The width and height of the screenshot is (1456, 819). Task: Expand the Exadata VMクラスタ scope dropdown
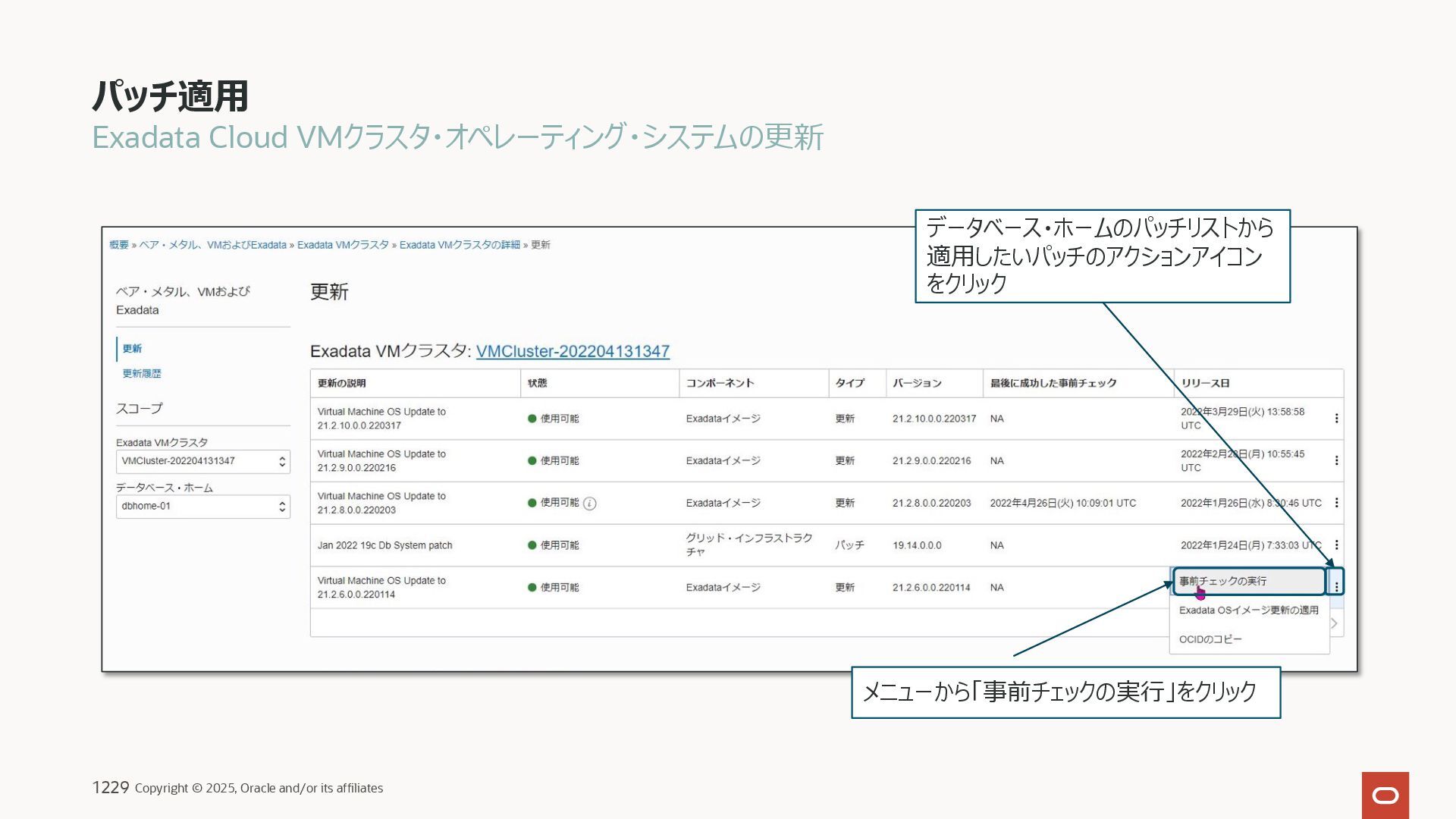pyautogui.click(x=202, y=461)
